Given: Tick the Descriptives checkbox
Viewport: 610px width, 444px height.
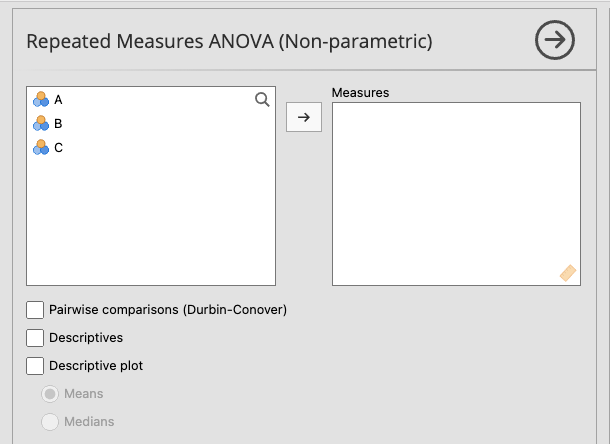Looking at the screenshot, I should [36, 338].
